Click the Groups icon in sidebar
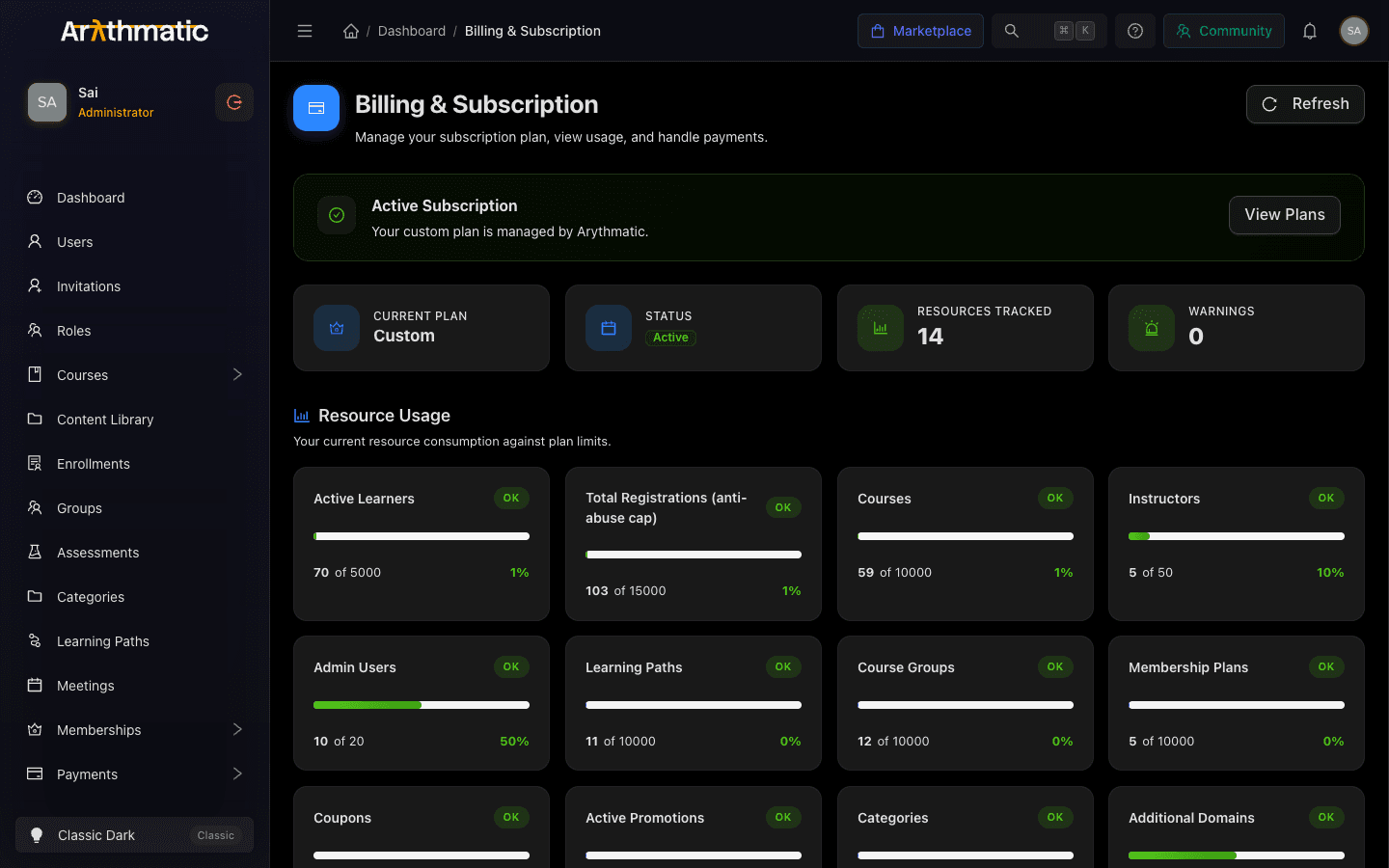Image resolution: width=1389 pixels, height=868 pixels. (35, 508)
